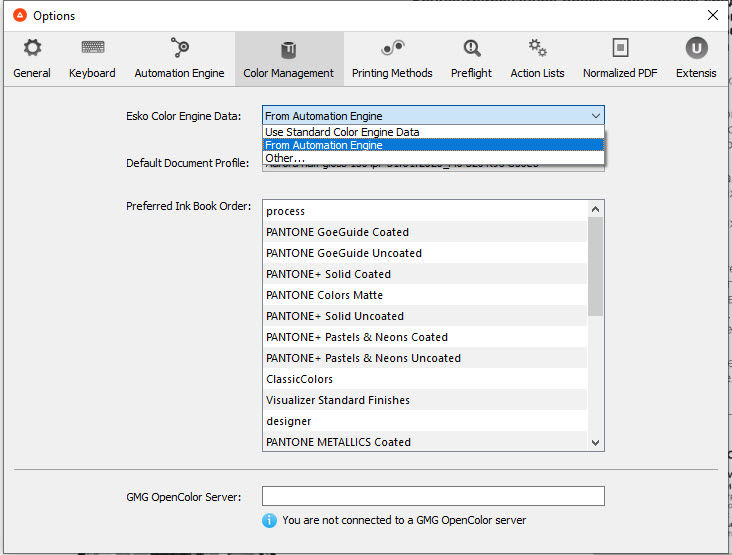Click the GMG OpenColor Server input field
Screen dimensions: 732x555
pos(433,496)
